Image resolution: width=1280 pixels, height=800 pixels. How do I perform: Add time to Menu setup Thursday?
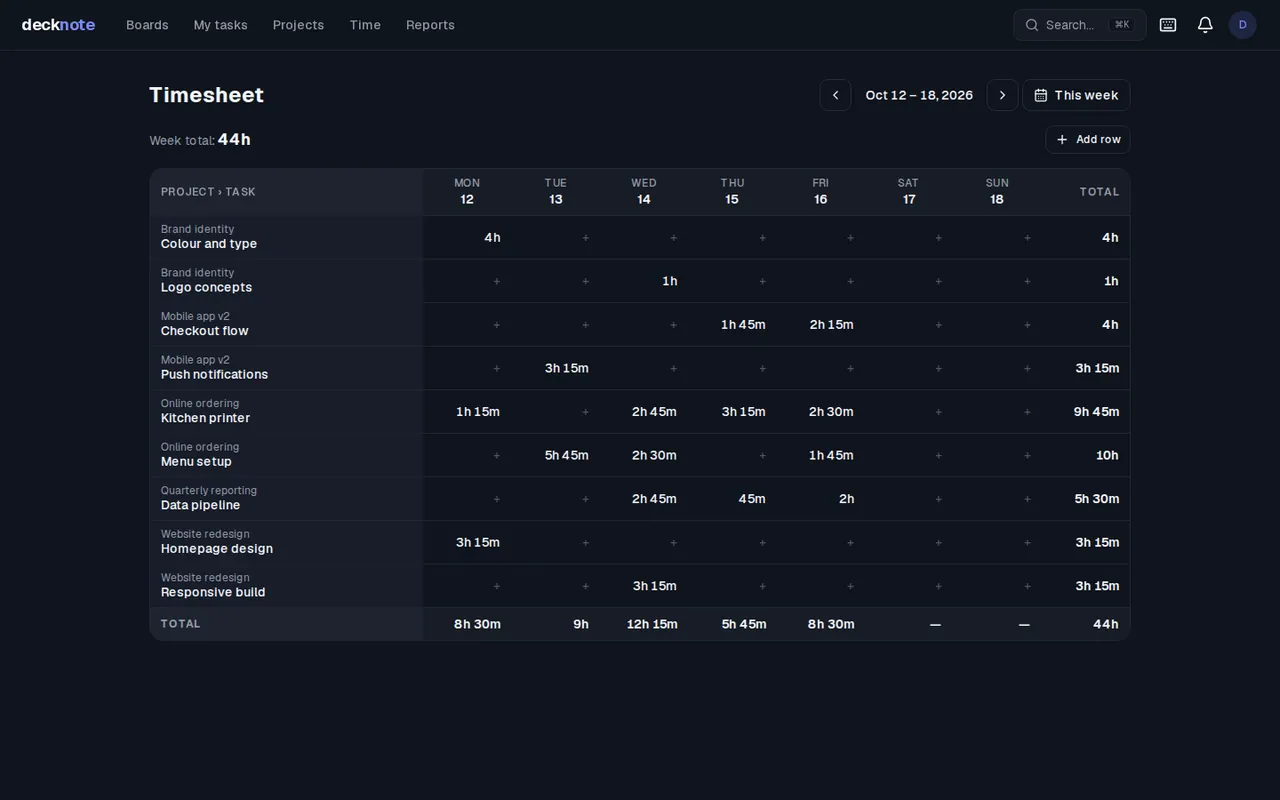[x=762, y=455]
